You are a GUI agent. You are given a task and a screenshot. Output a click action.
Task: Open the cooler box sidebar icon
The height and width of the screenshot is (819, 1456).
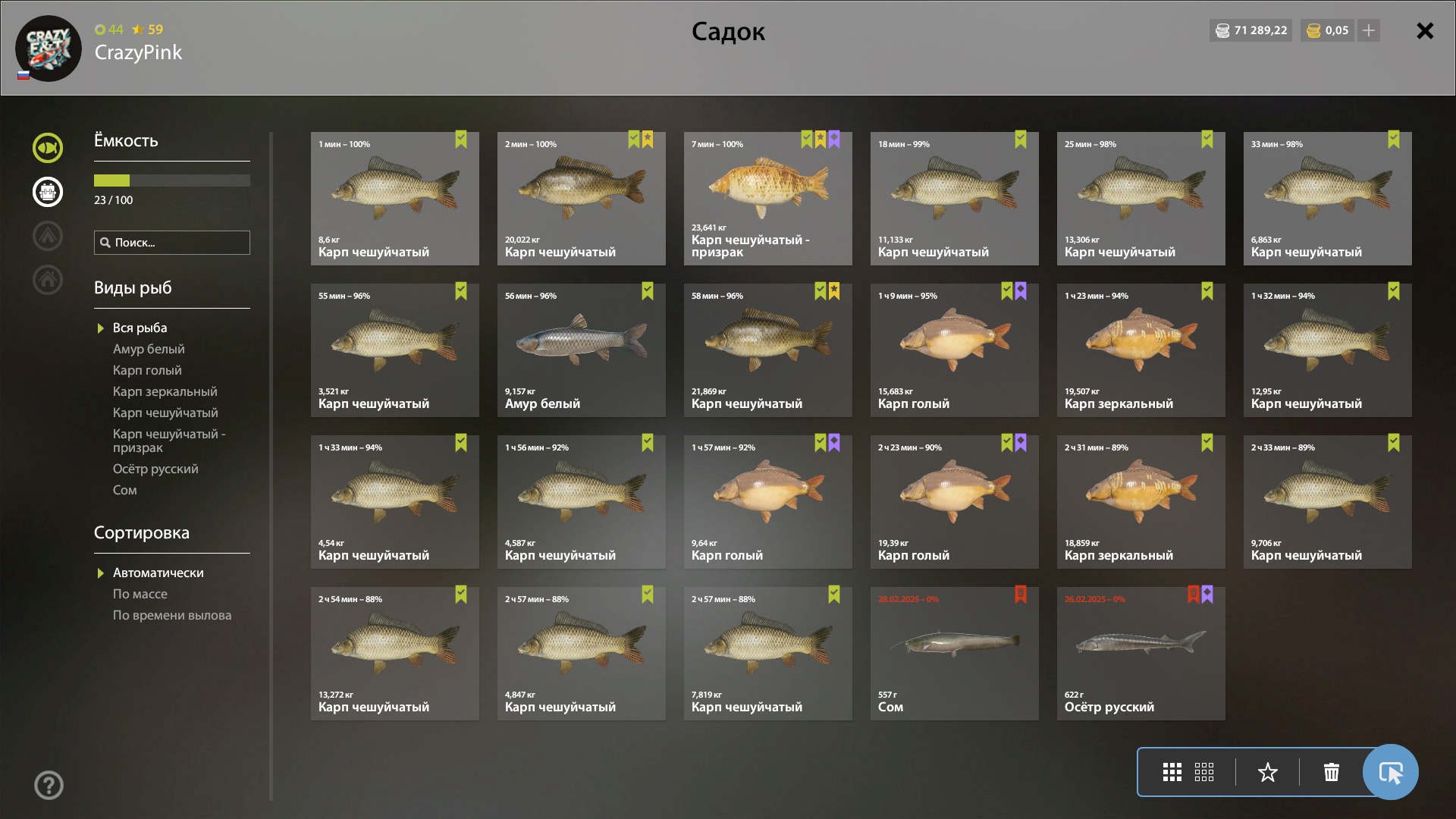click(x=48, y=192)
